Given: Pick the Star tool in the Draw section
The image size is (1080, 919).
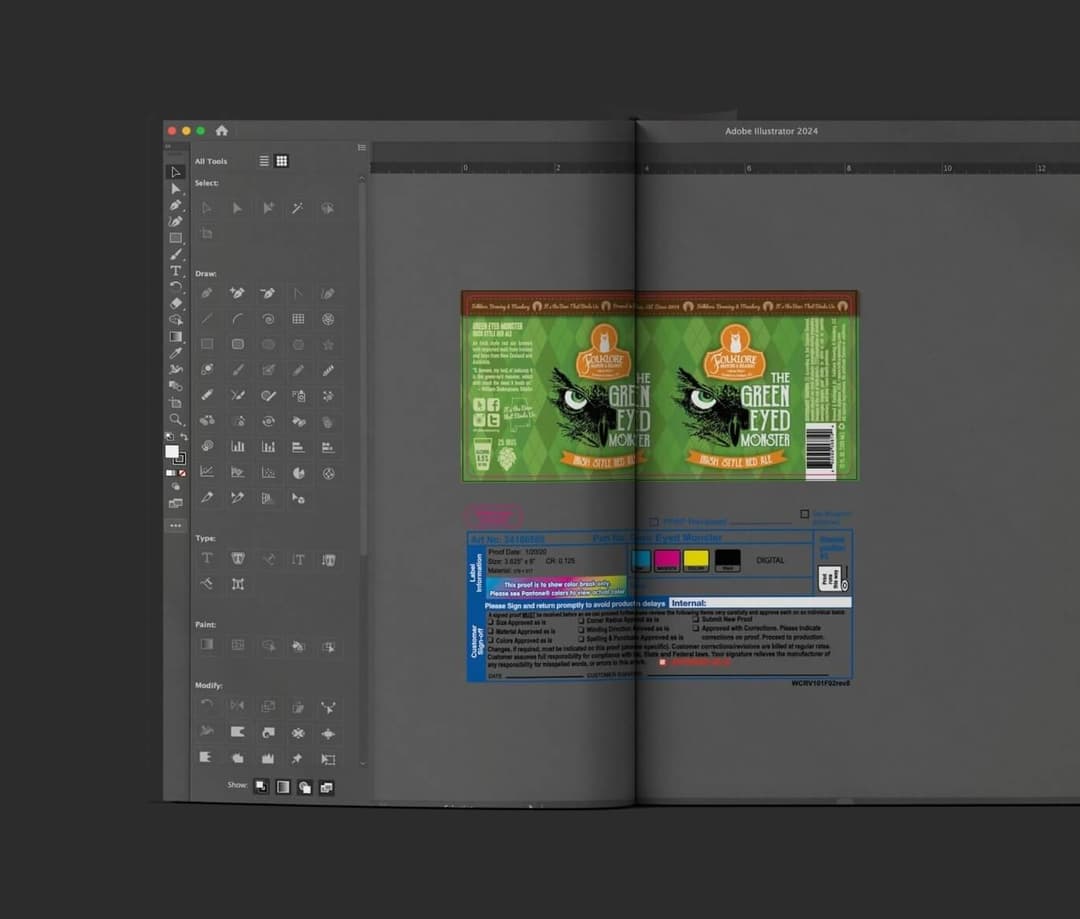Looking at the screenshot, I should pyautogui.click(x=328, y=344).
